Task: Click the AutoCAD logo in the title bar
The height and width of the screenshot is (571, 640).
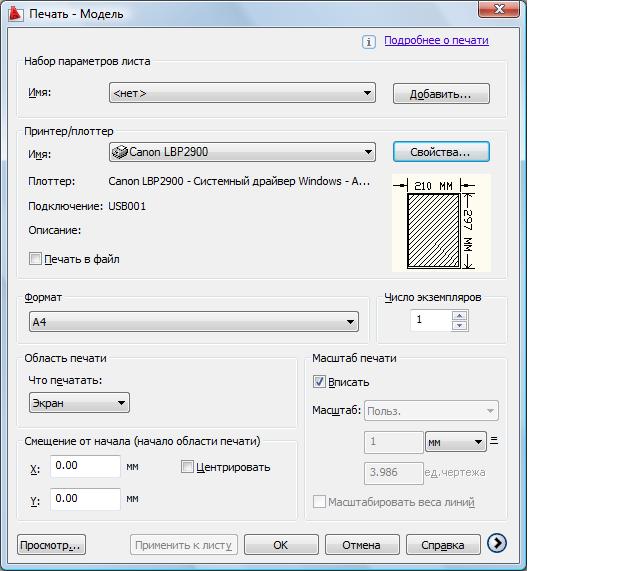Action: (x=16, y=14)
